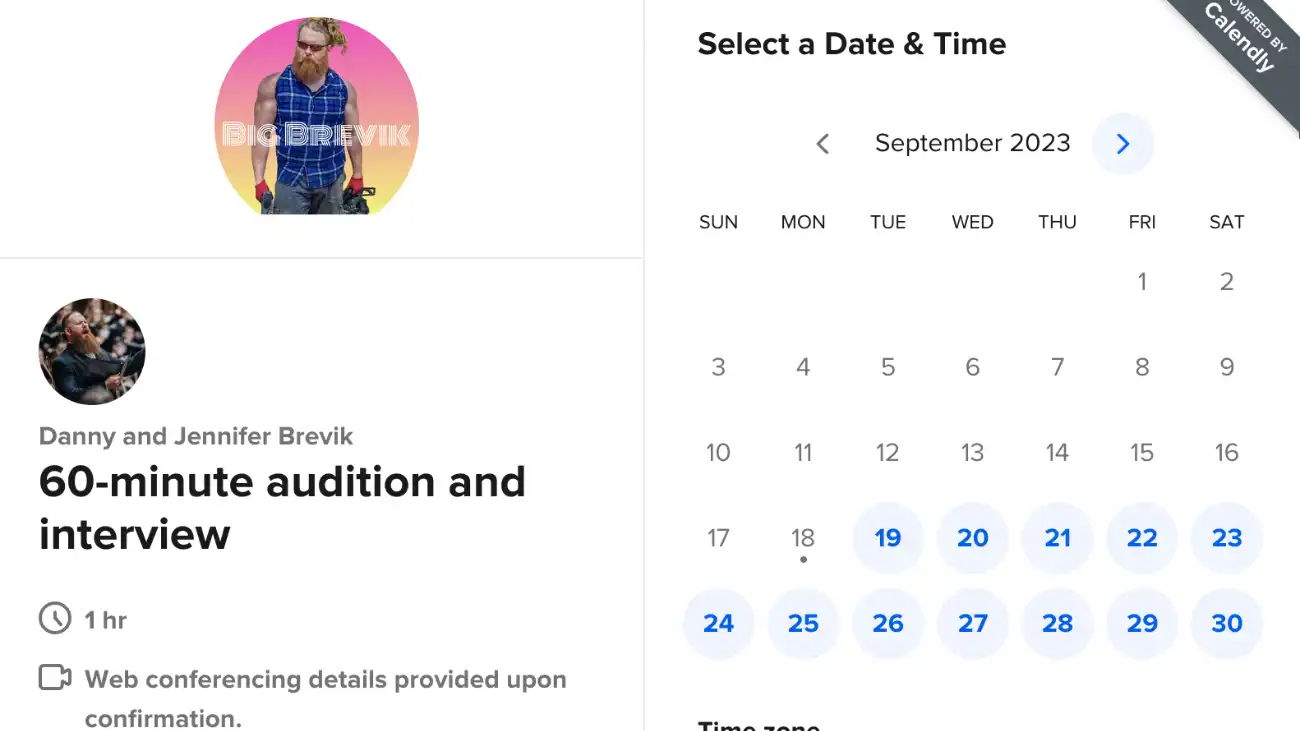Click today's date, September 18
The image size is (1300, 731).
[803, 538]
